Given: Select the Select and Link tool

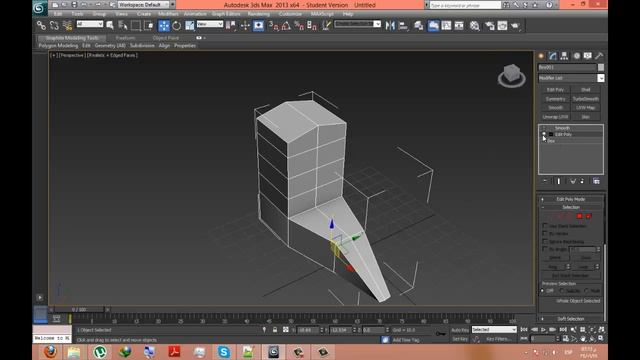Looking at the screenshot, I should pos(41,25).
